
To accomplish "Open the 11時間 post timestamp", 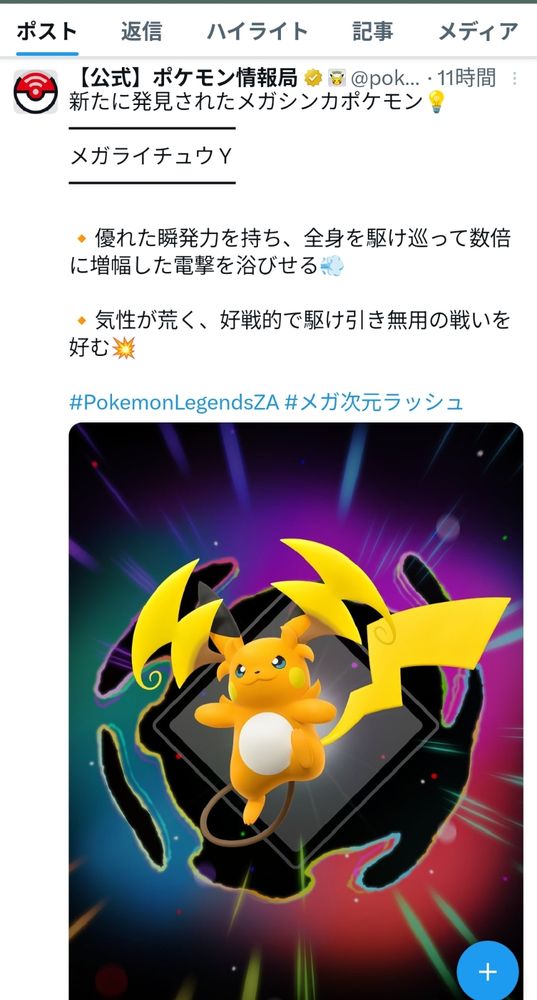I will (466, 78).
